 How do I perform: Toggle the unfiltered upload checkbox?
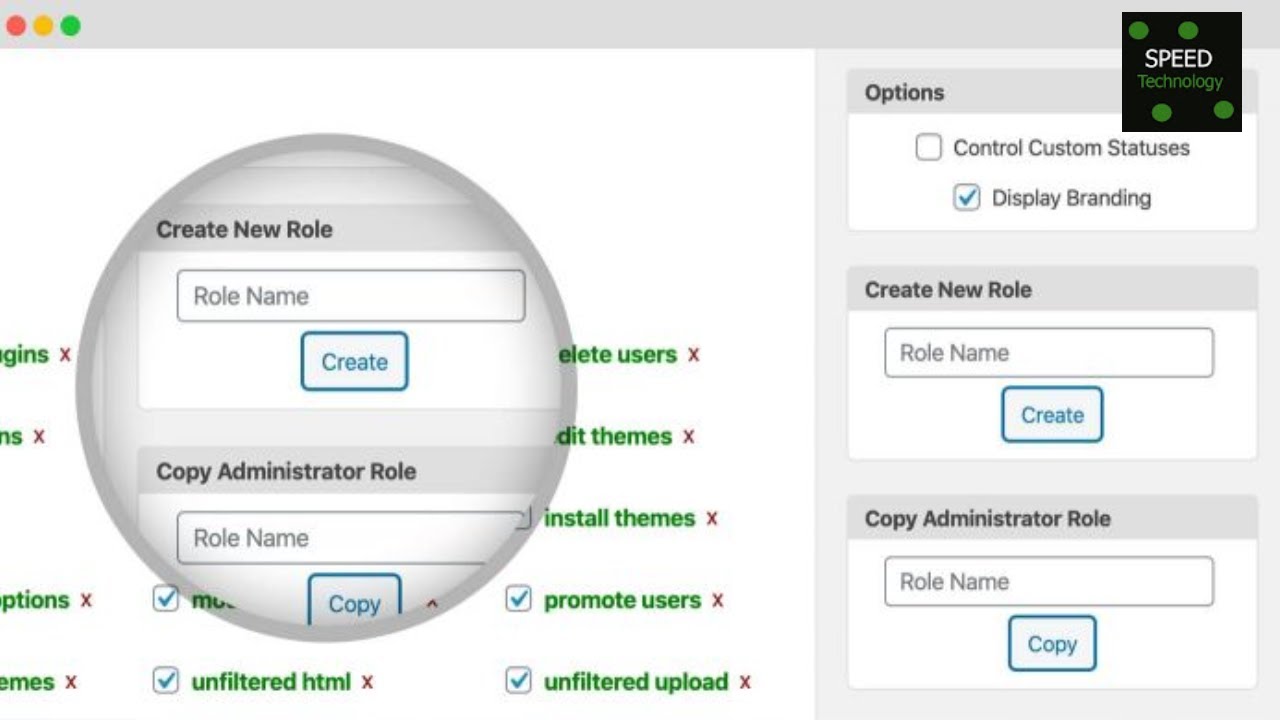tap(518, 682)
